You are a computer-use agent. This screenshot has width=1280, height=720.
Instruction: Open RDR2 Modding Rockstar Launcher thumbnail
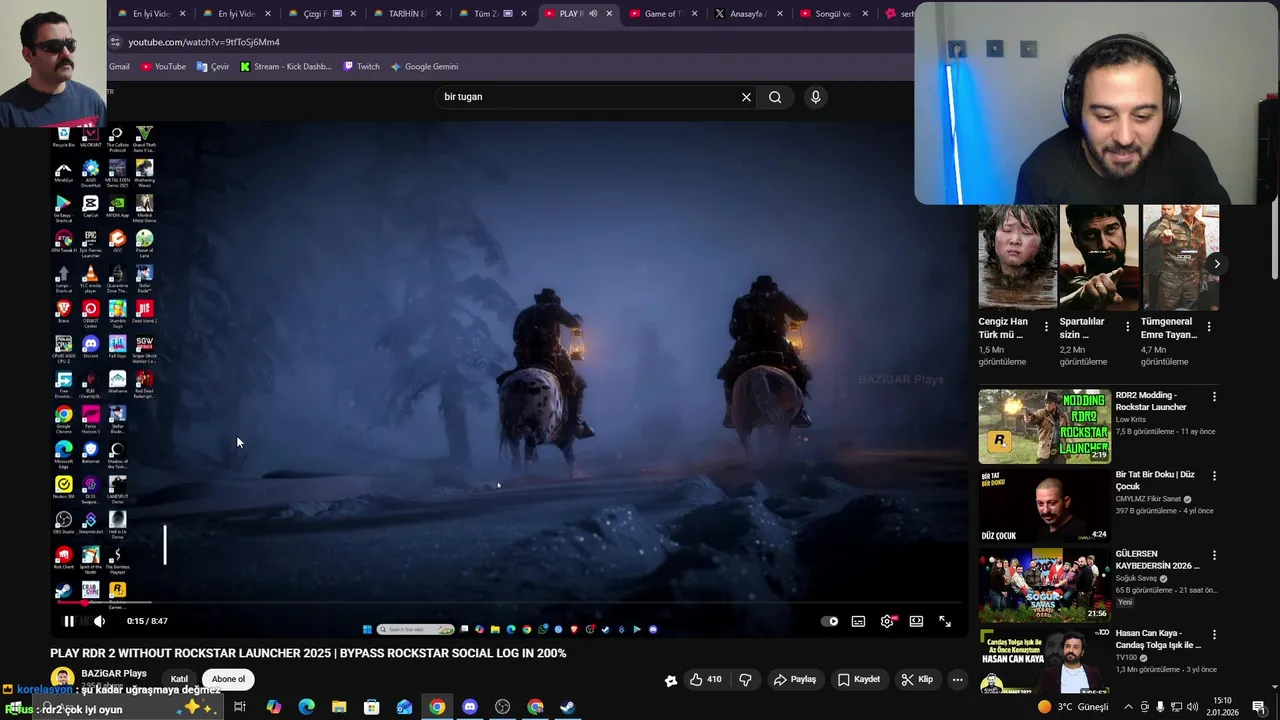pos(1044,427)
